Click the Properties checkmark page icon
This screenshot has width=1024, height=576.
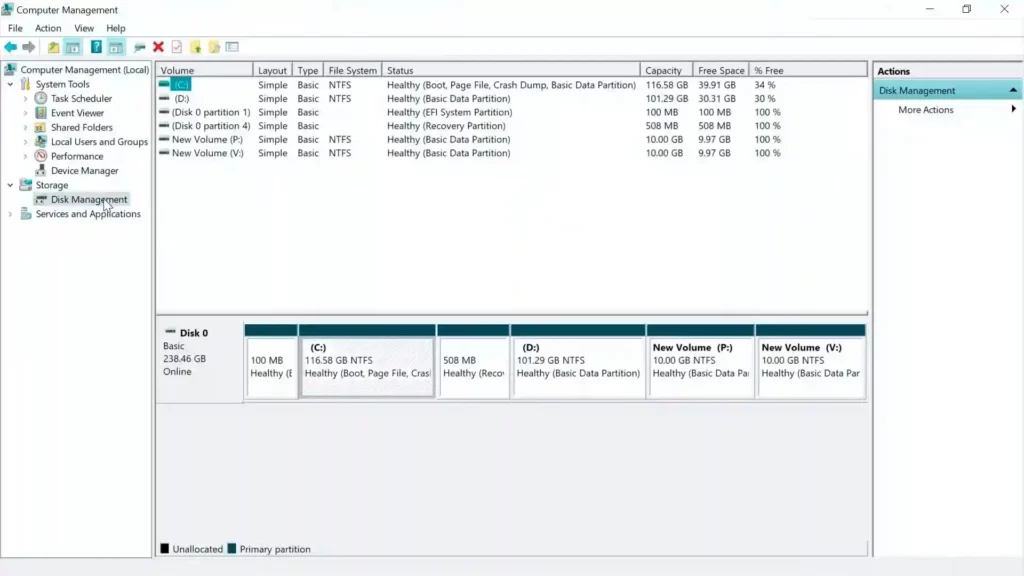pyautogui.click(x=177, y=47)
